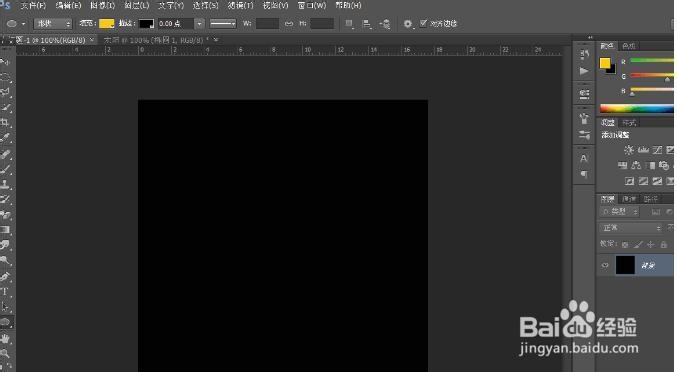The image size is (677, 372).
Task: Select the Clone Stamp tool
Action: tap(5, 184)
